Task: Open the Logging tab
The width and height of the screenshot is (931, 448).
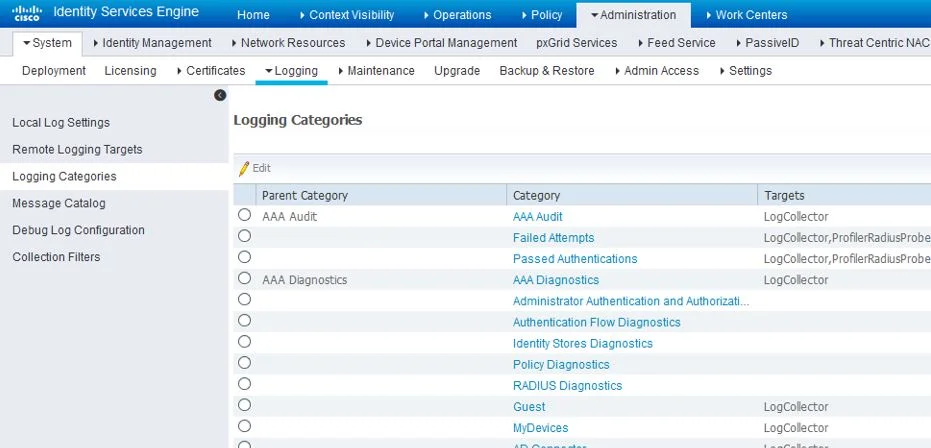Action: point(292,71)
